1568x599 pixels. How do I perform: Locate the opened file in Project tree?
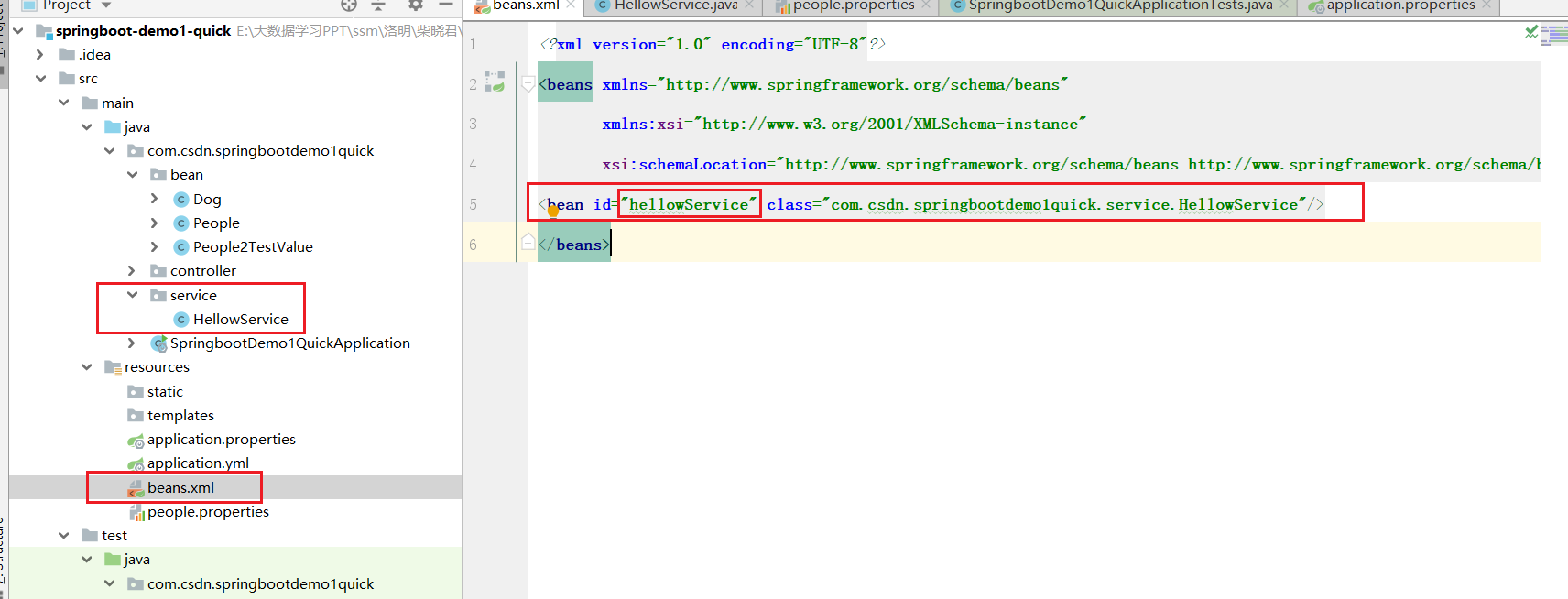coord(349,5)
